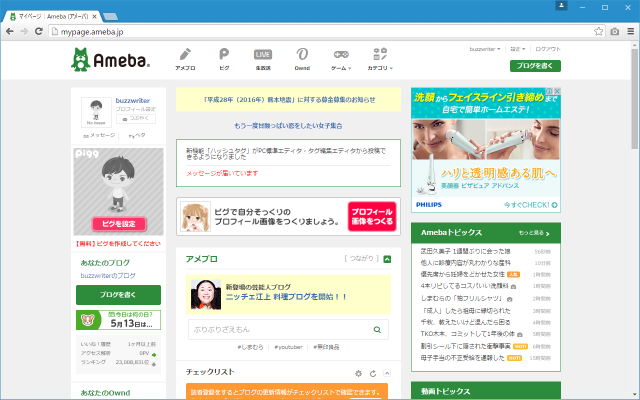Click the #youtuber hashtag
Viewport: 640px width, 400px height.
coord(288,347)
